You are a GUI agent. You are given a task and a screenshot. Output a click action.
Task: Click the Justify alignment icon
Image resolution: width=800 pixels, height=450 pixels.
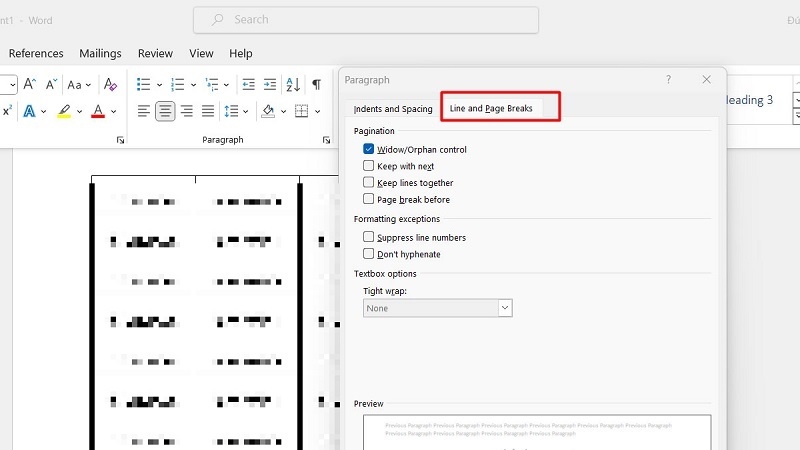(x=208, y=111)
